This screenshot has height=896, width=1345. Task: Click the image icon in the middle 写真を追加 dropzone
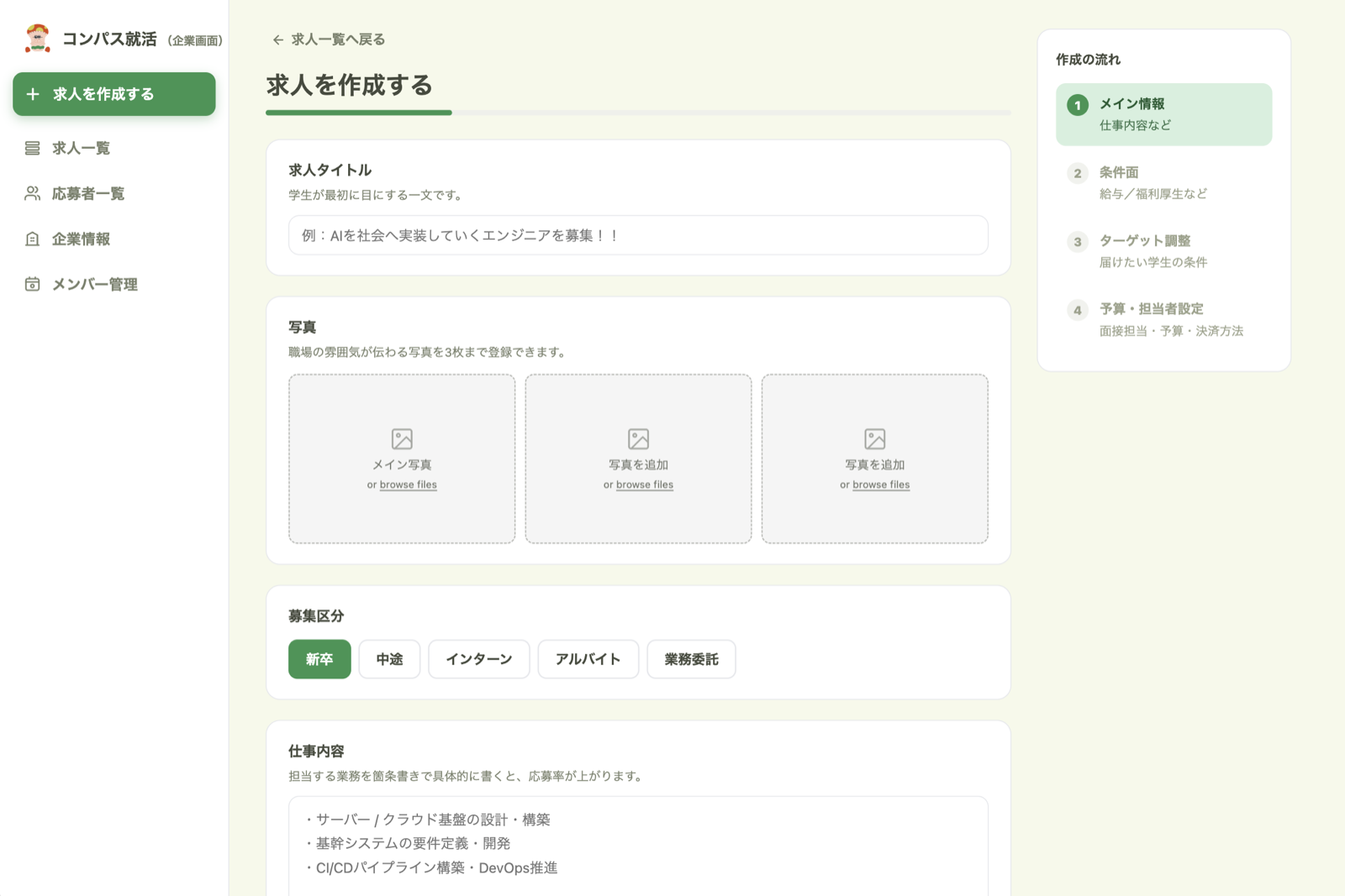tap(638, 439)
